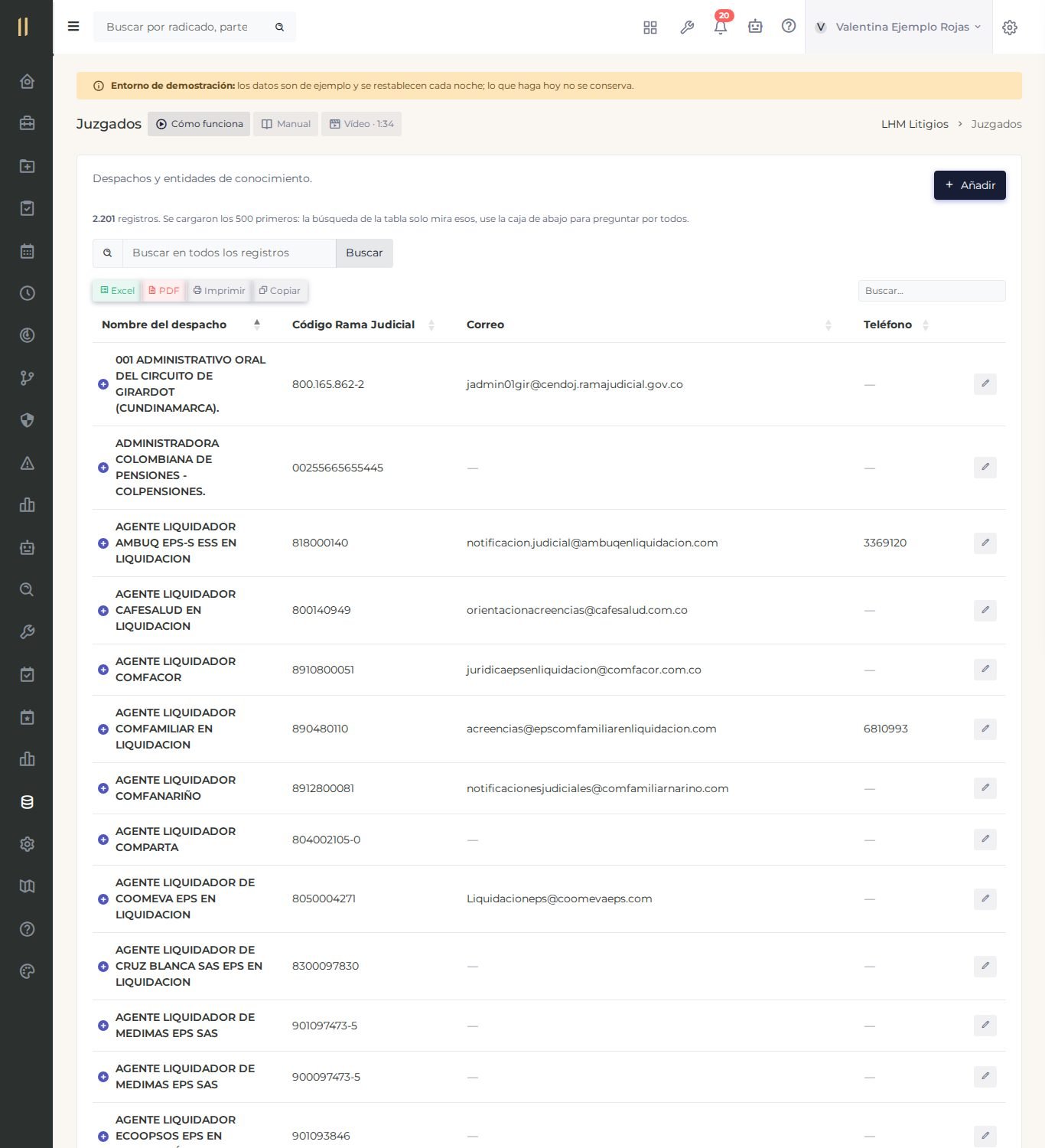Open the database icon in sidebar
The image size is (1045, 1148).
(27, 802)
